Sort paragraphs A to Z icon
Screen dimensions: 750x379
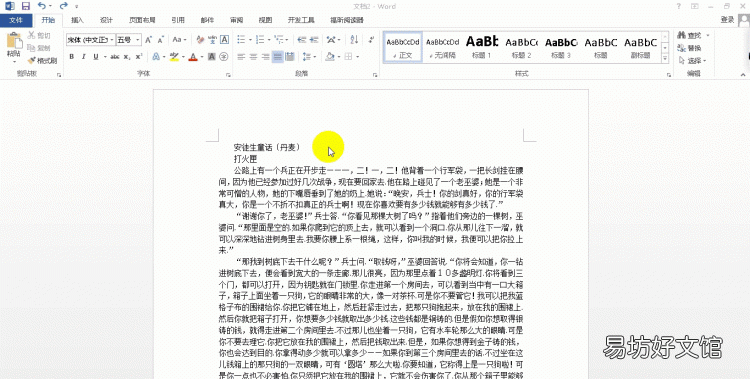click(x=354, y=40)
